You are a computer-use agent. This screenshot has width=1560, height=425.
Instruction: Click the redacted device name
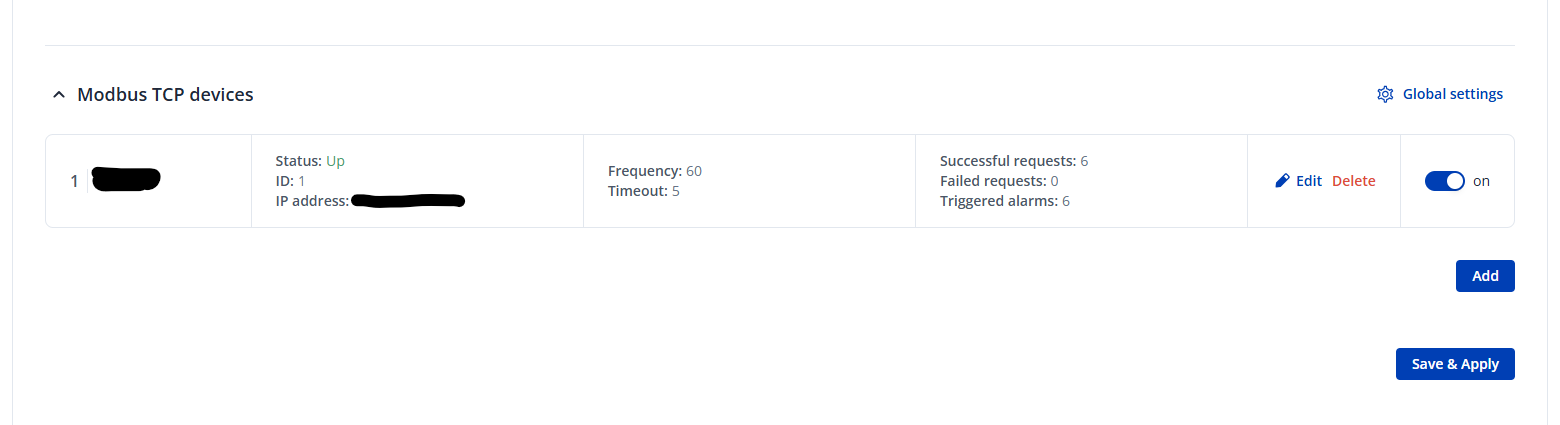point(126,180)
